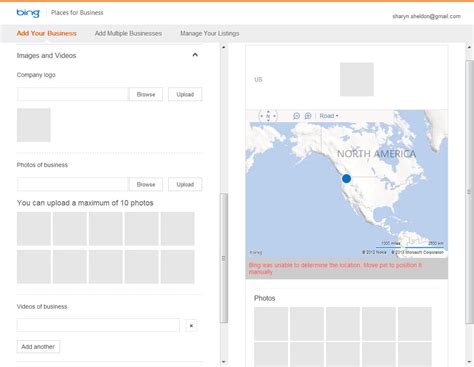Click the sharyn.sheldon@gmail.com account name
This screenshot has height=367, width=474.
coord(426,16)
